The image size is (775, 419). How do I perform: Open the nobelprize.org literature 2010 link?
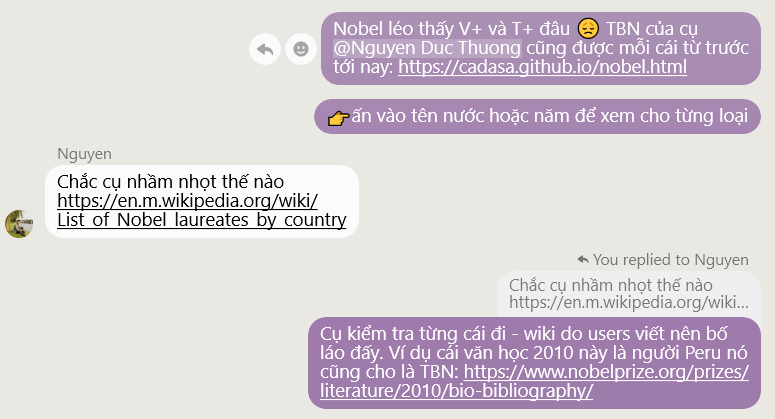(x=534, y=381)
